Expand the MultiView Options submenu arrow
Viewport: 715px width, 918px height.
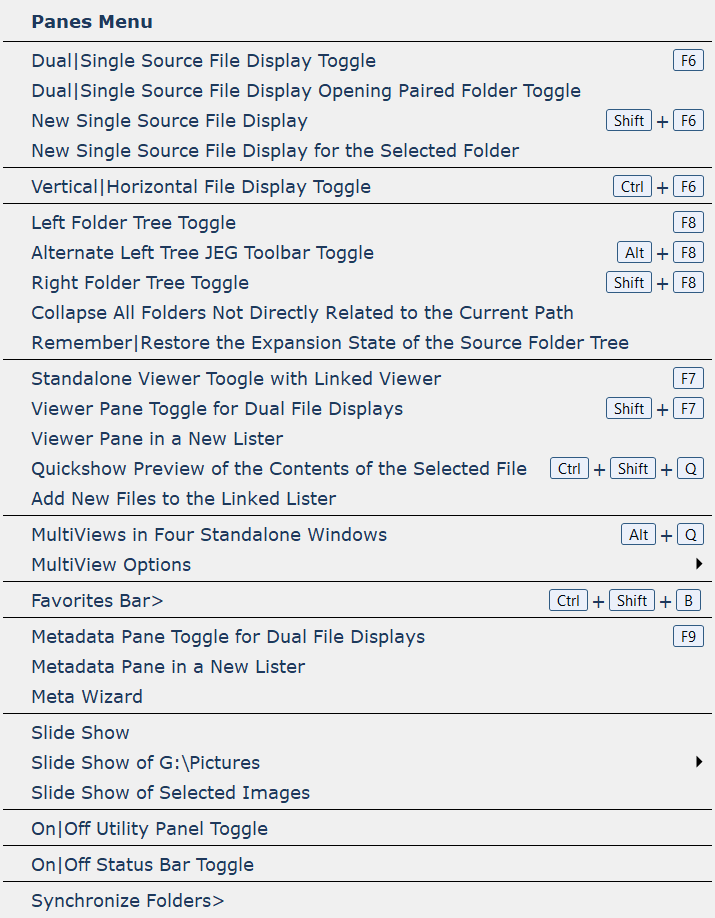click(x=699, y=565)
